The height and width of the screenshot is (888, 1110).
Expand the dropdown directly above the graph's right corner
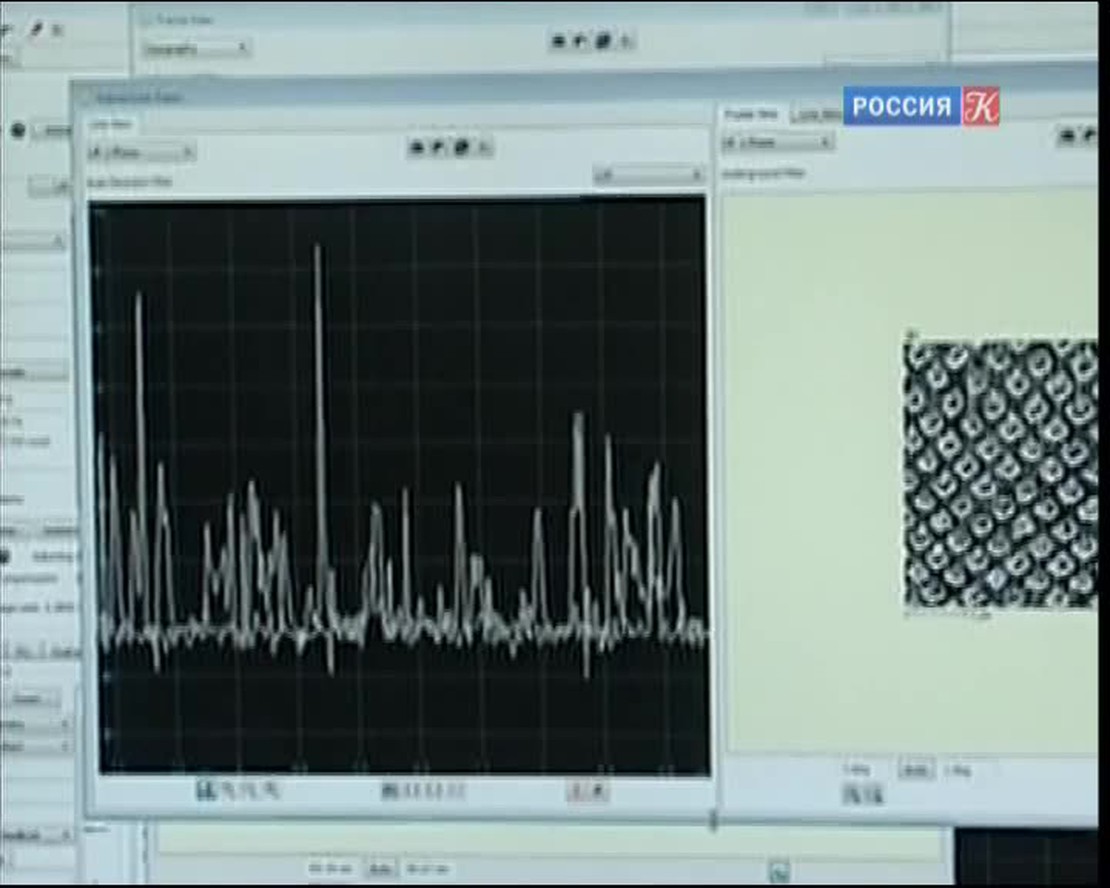pos(648,176)
